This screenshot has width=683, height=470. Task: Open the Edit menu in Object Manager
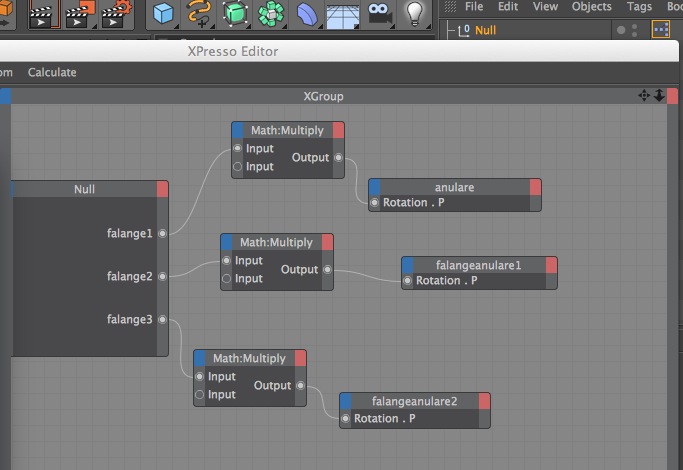pos(508,7)
